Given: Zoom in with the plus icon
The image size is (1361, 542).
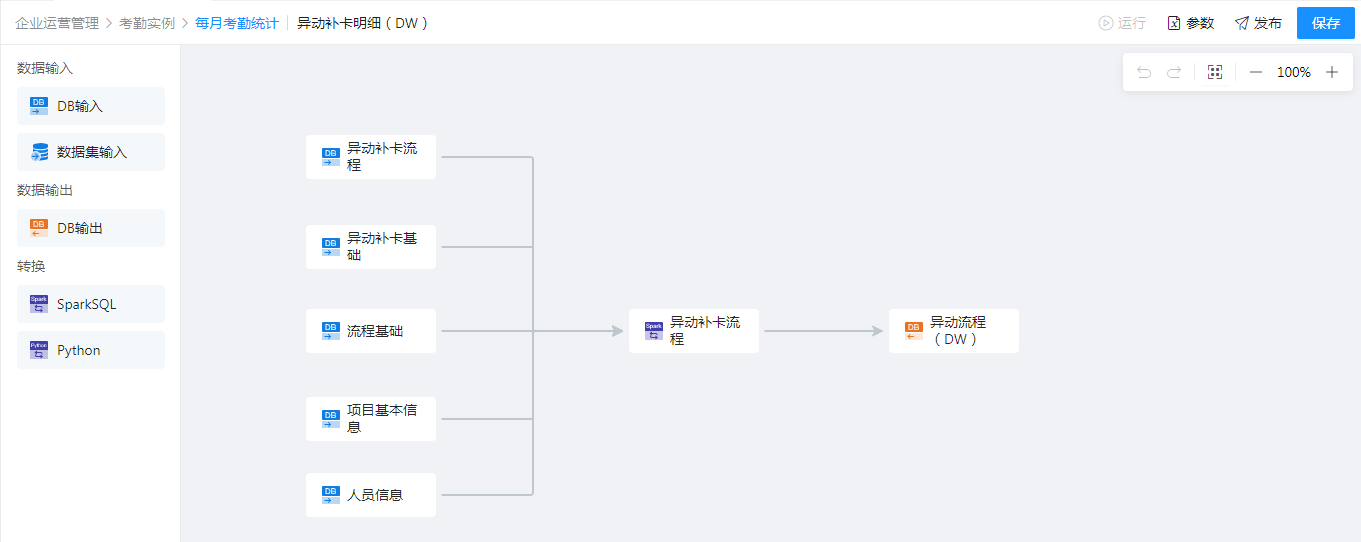Looking at the screenshot, I should click(1332, 72).
